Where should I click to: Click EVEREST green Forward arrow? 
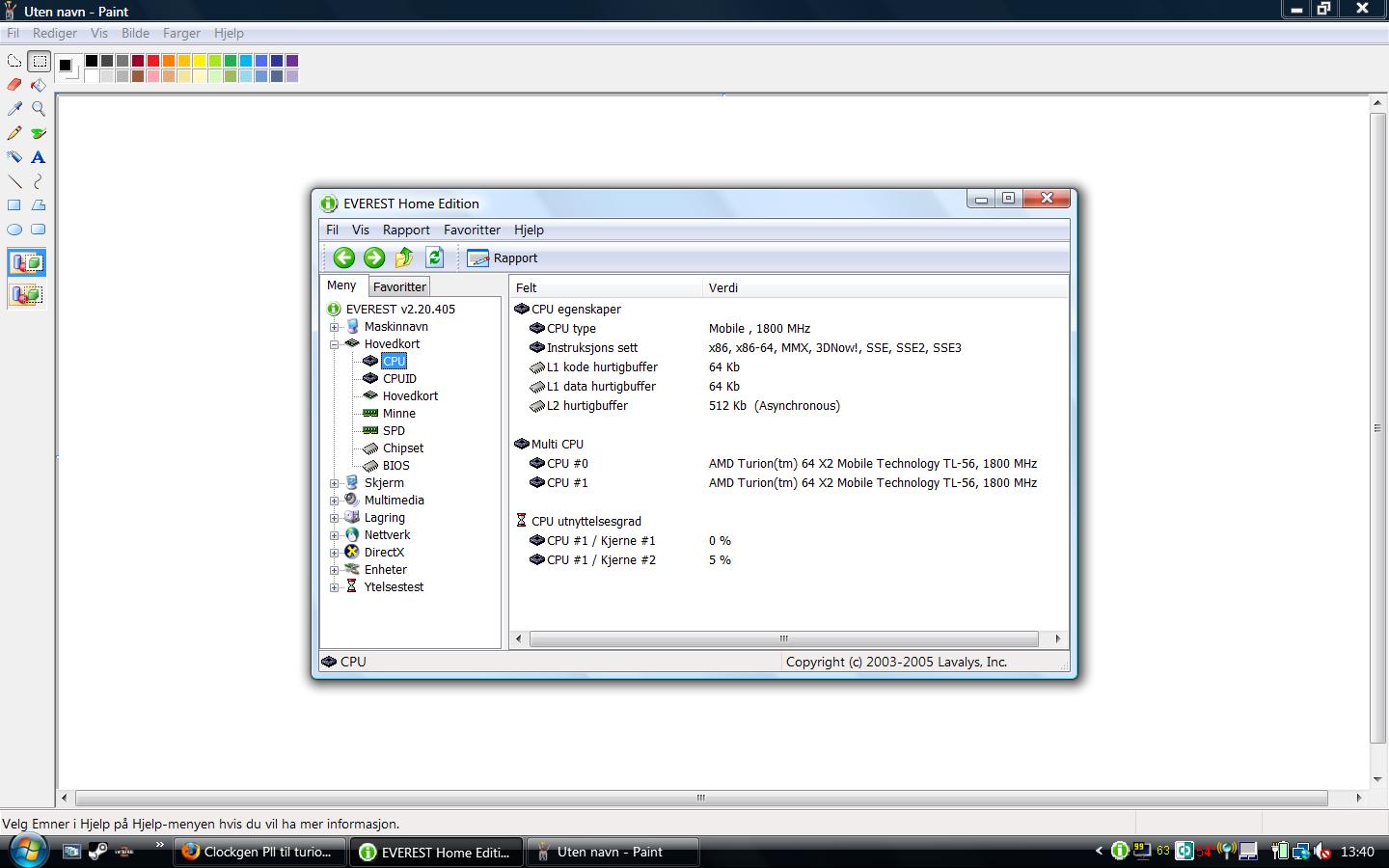(374, 258)
